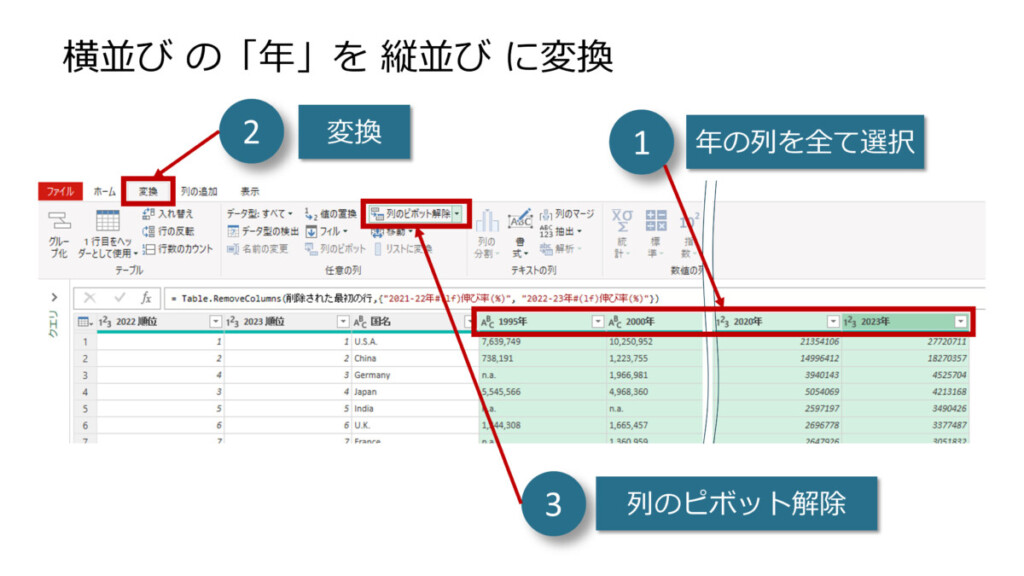Click the 書式 (Format) ABC icon
The image size is (1024, 576).
pos(520,220)
